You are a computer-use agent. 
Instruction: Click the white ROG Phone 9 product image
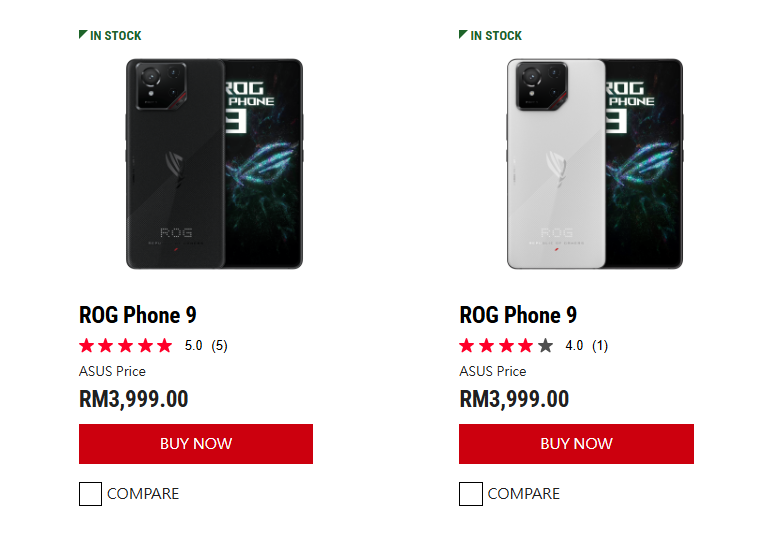pyautogui.click(x=594, y=164)
